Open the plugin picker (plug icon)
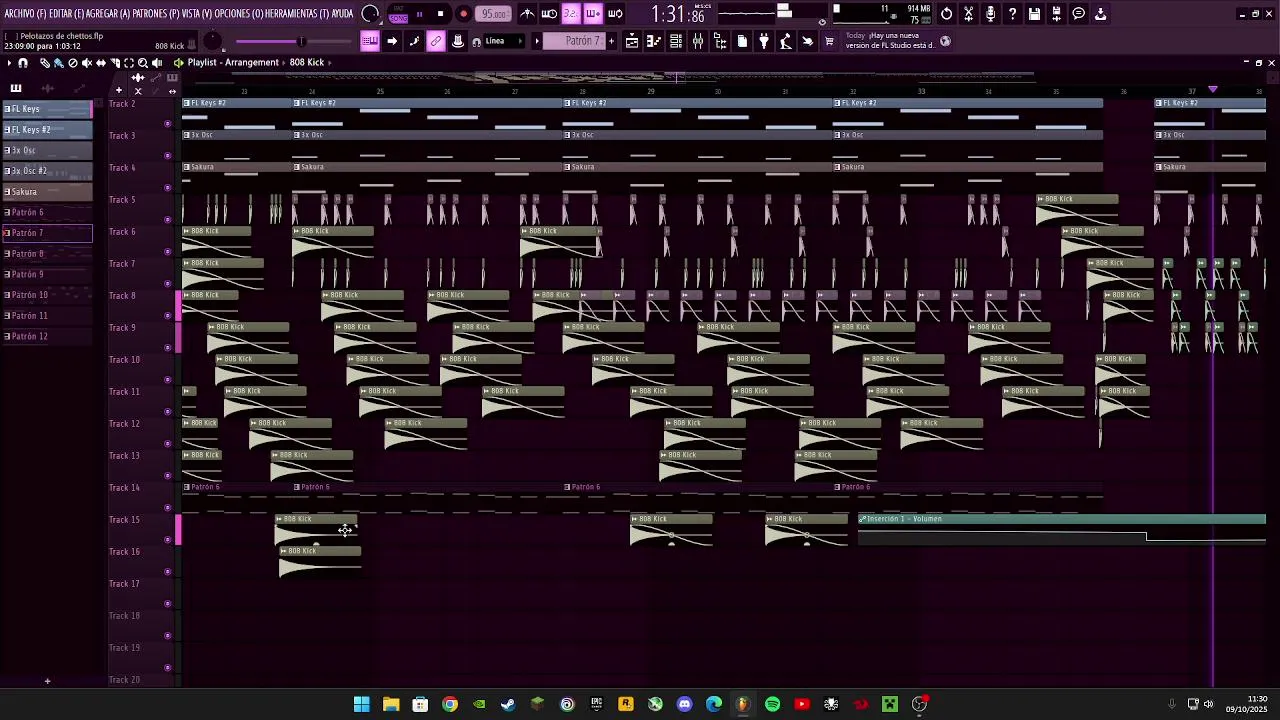The image size is (1280, 720). tap(764, 41)
